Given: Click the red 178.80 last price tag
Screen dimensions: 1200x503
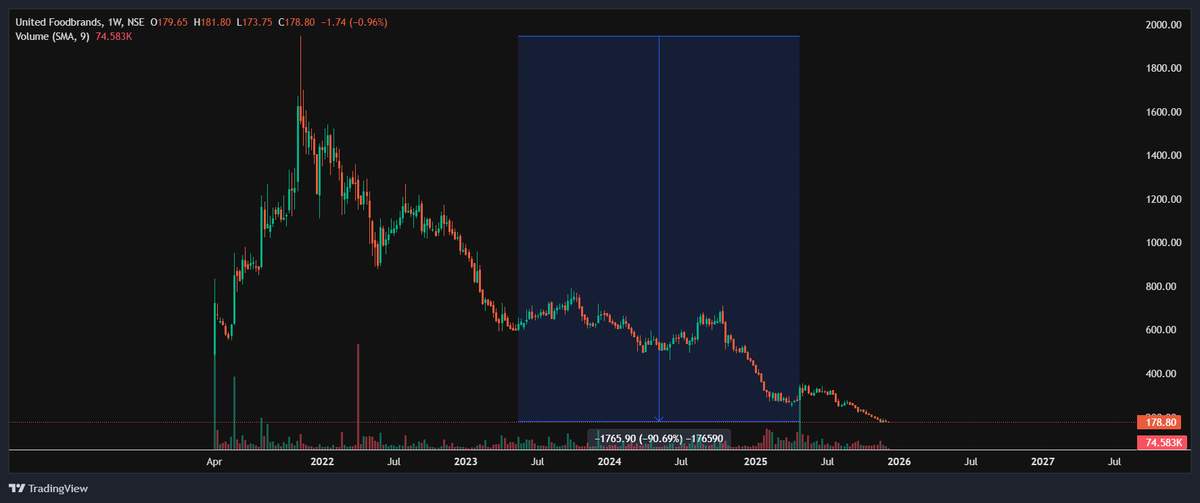Looking at the screenshot, I should coord(1160,422).
